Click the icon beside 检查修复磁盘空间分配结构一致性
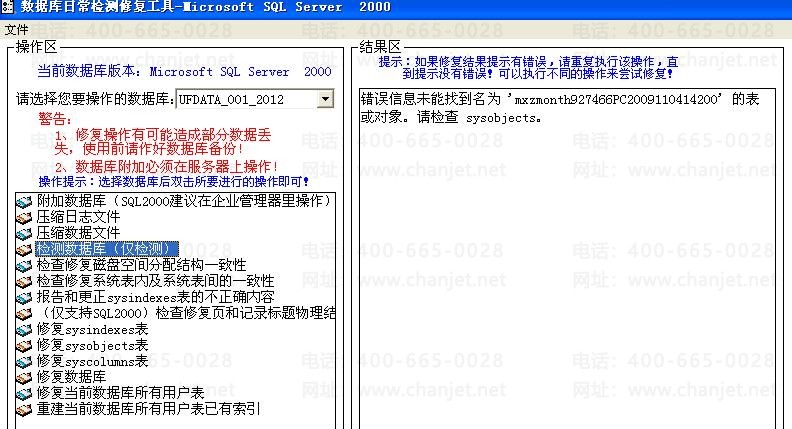The image size is (792, 429). coord(24,266)
